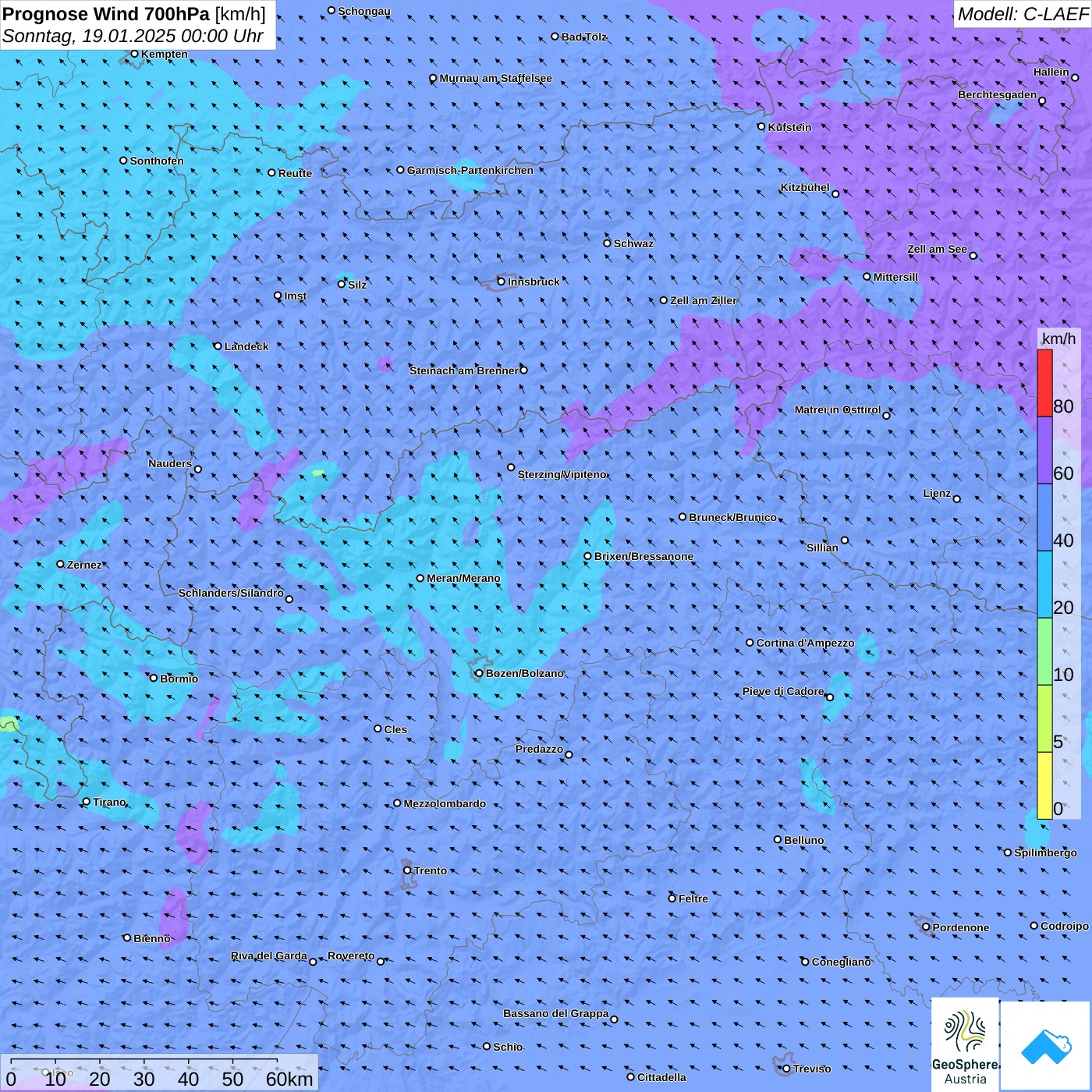Click the Steinach am Brenner label
Viewport: 1092px width, 1092px height.
pos(463,370)
